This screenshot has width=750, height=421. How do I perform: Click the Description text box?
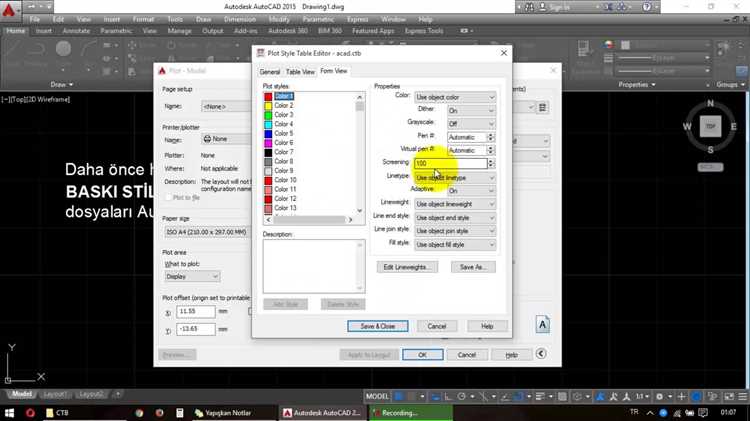tap(314, 266)
